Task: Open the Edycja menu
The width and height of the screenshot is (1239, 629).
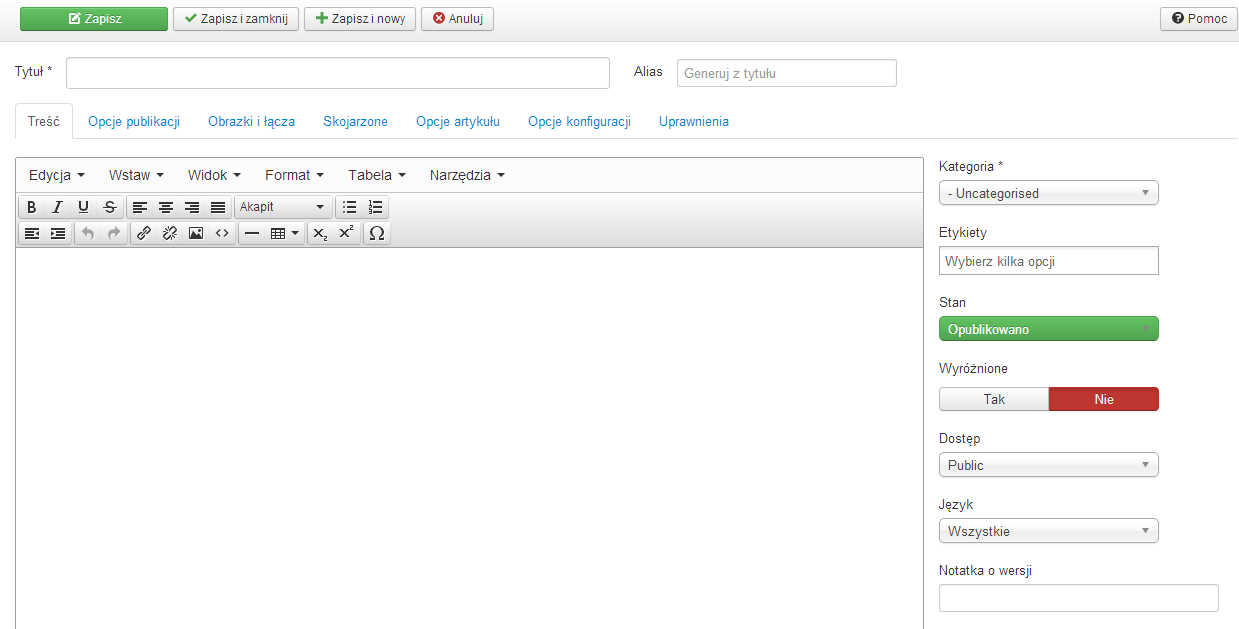Action: (57, 175)
